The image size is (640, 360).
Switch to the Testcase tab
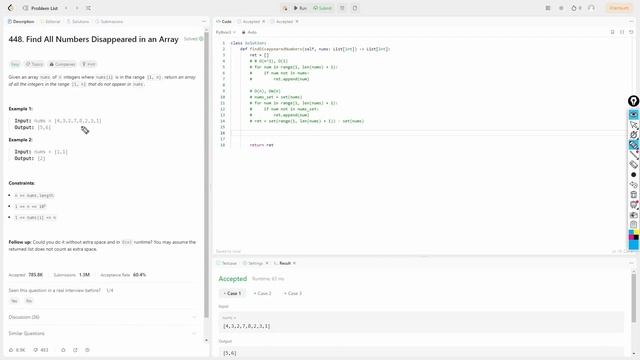pyautogui.click(x=227, y=263)
